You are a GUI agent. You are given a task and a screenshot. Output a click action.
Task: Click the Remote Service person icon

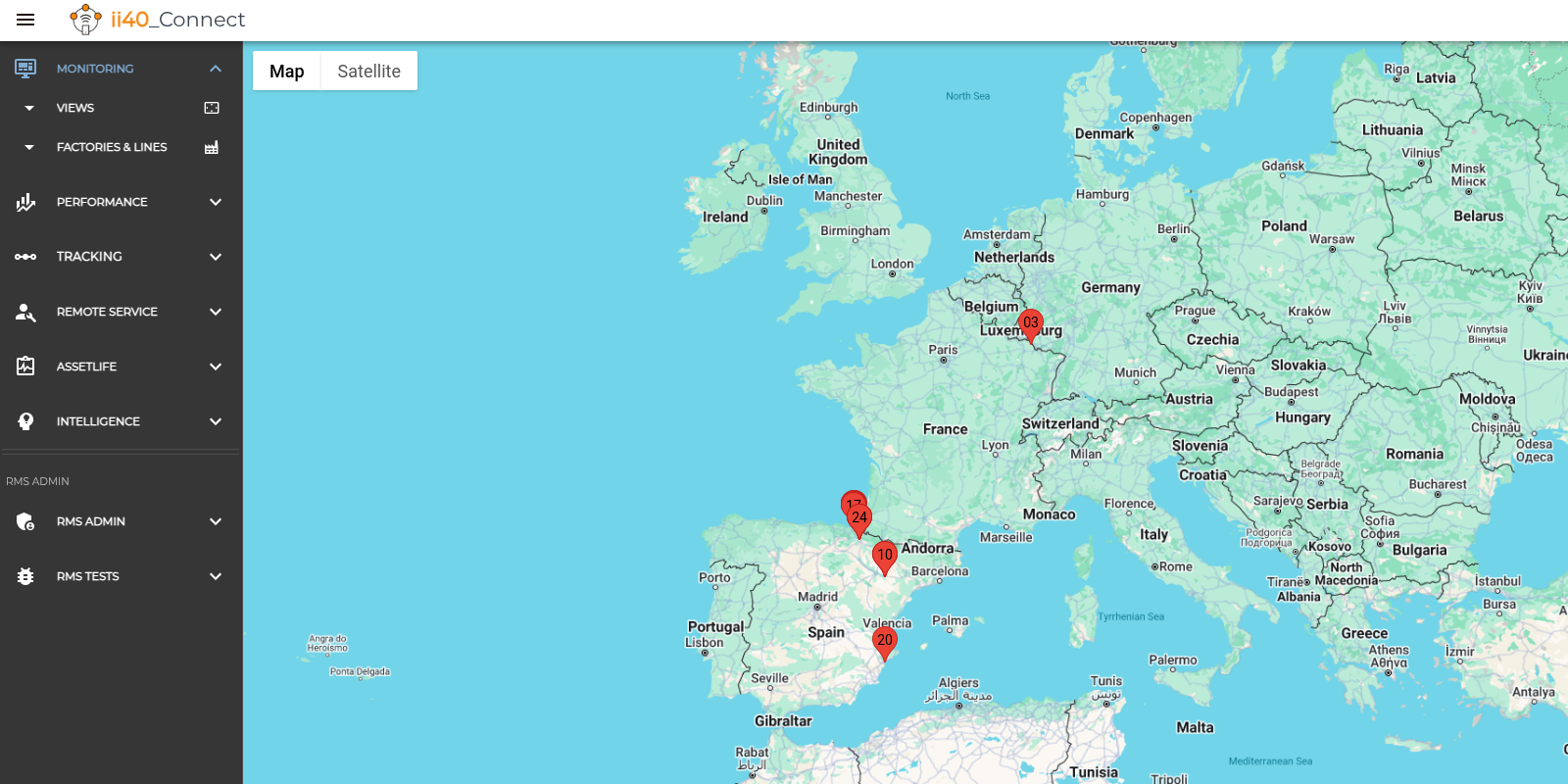point(25,312)
